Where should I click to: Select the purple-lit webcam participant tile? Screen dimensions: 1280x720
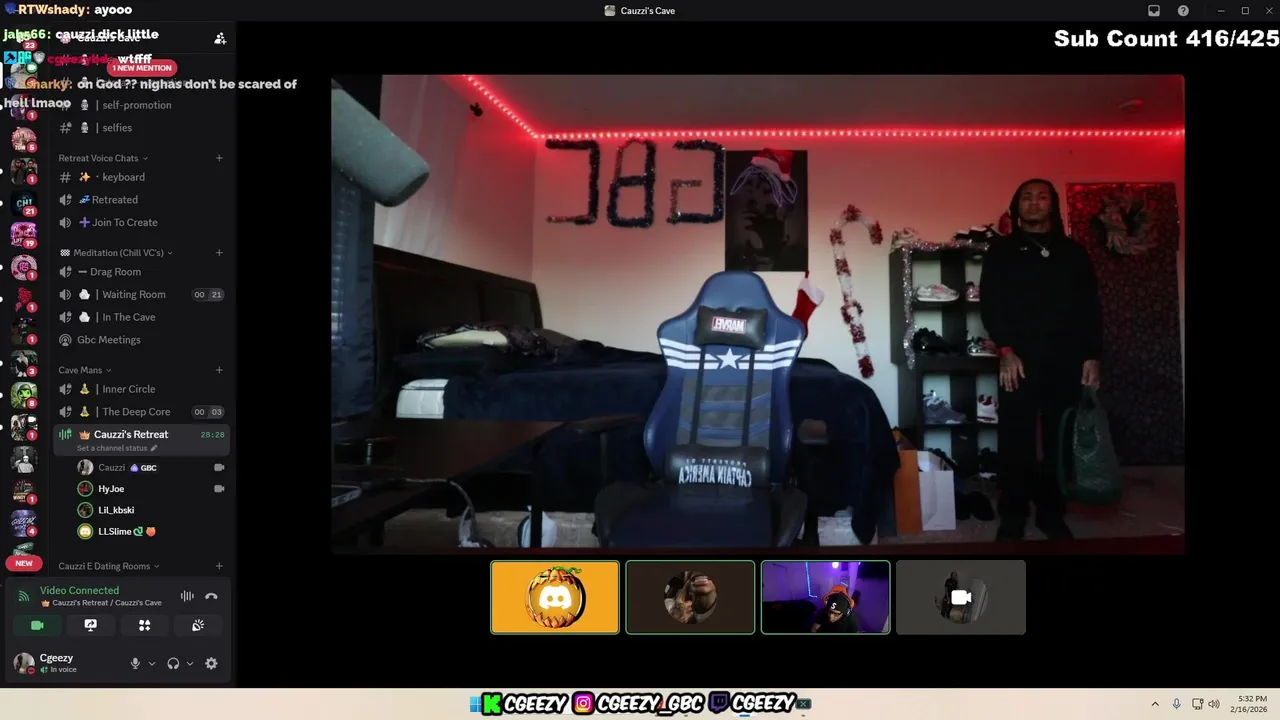825,597
